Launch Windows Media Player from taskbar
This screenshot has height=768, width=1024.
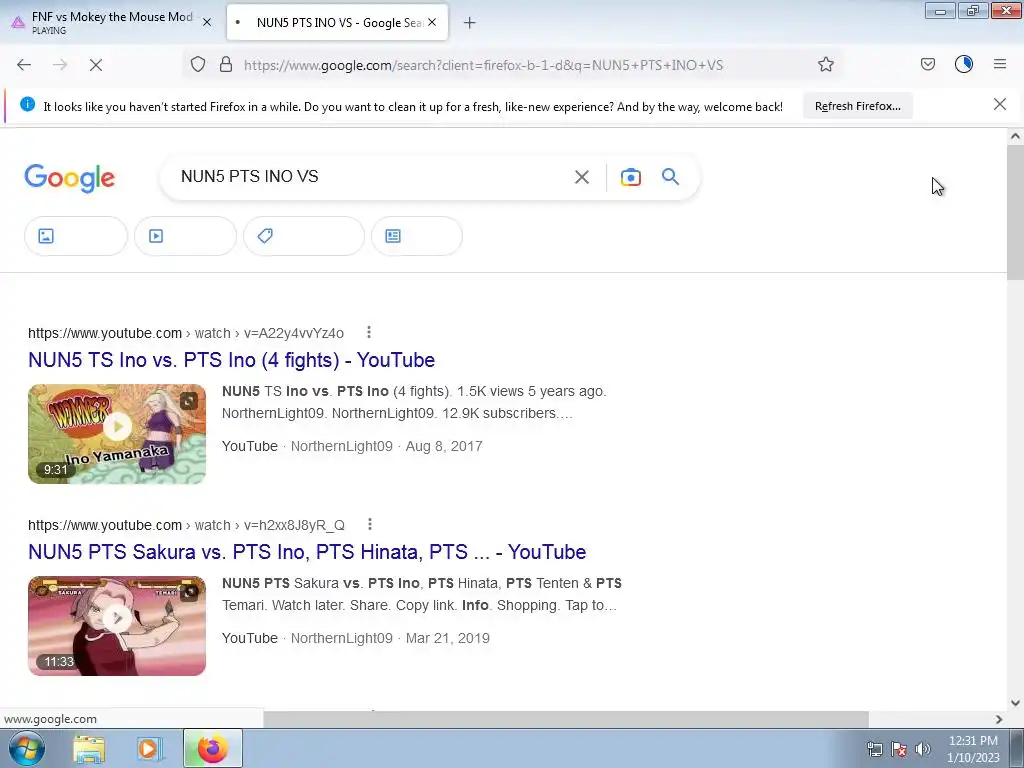pos(149,749)
